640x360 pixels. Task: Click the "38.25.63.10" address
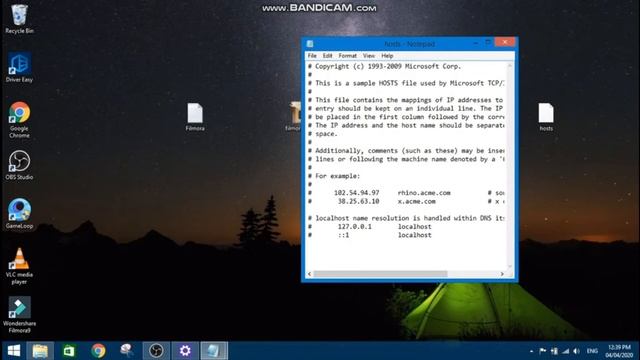coord(358,201)
